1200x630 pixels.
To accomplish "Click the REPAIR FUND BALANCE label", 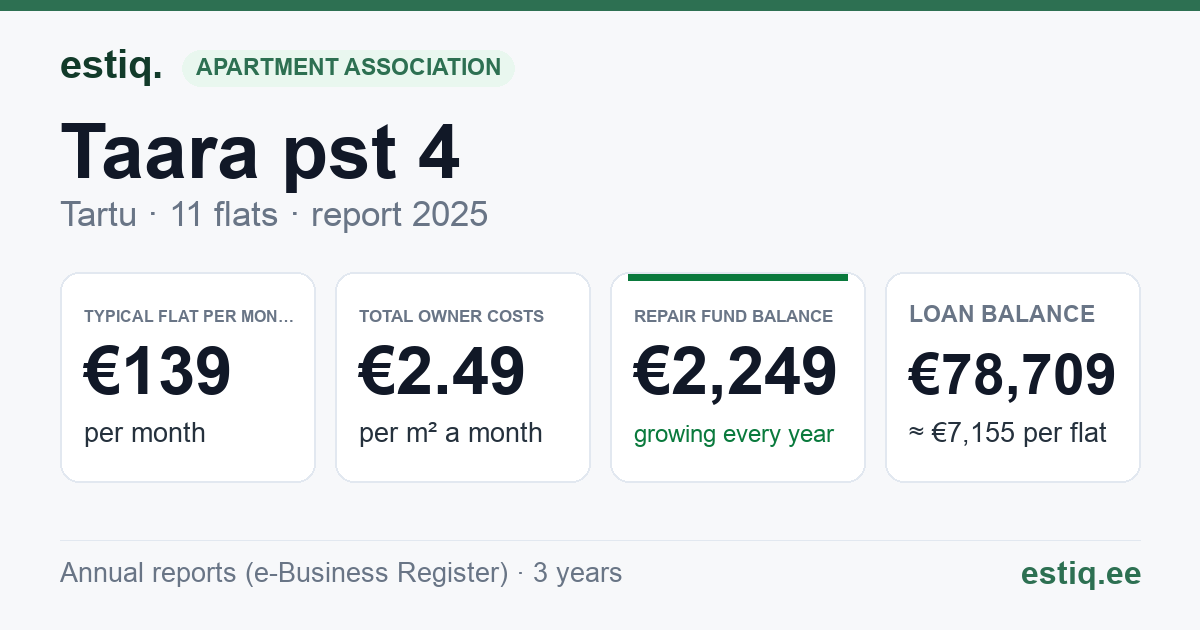I will pos(733,316).
